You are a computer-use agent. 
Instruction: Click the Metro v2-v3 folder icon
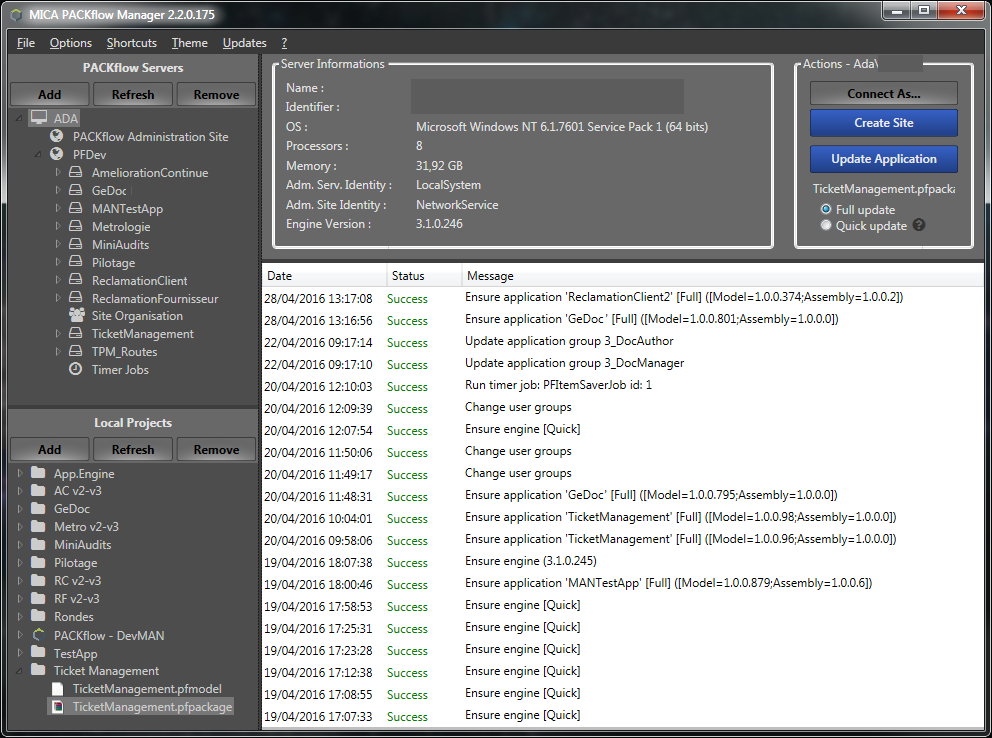tap(38, 526)
